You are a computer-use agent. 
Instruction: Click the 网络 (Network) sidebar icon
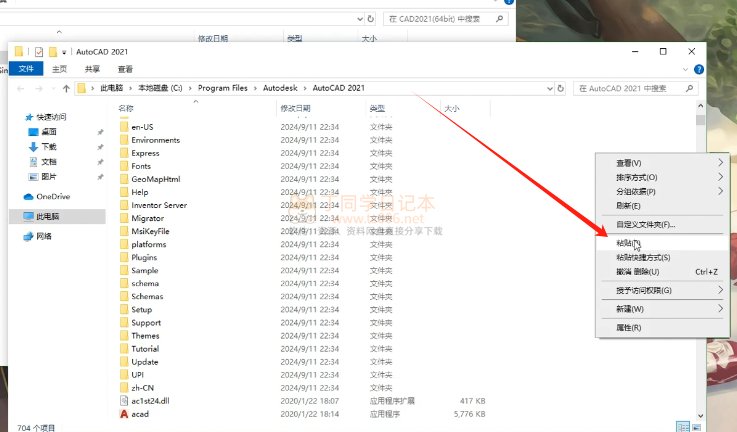click(x=28, y=236)
